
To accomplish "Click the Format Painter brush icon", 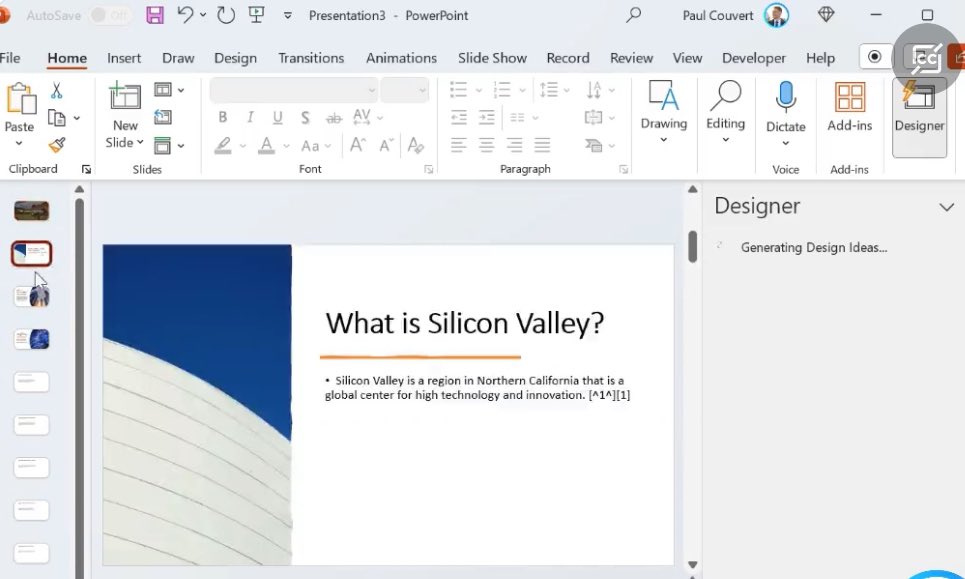I will click(x=57, y=145).
